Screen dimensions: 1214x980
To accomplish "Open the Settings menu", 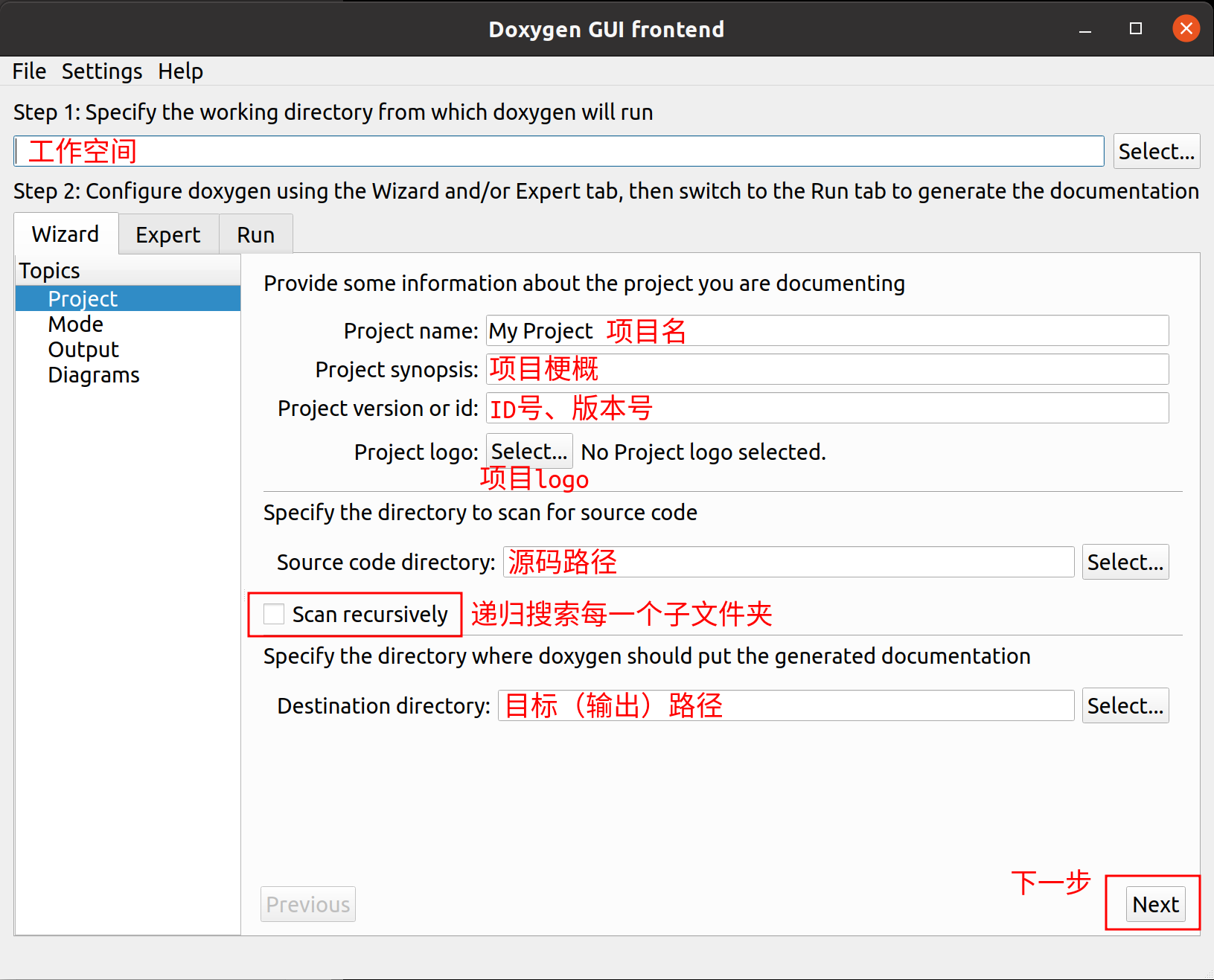I will pyautogui.click(x=101, y=71).
